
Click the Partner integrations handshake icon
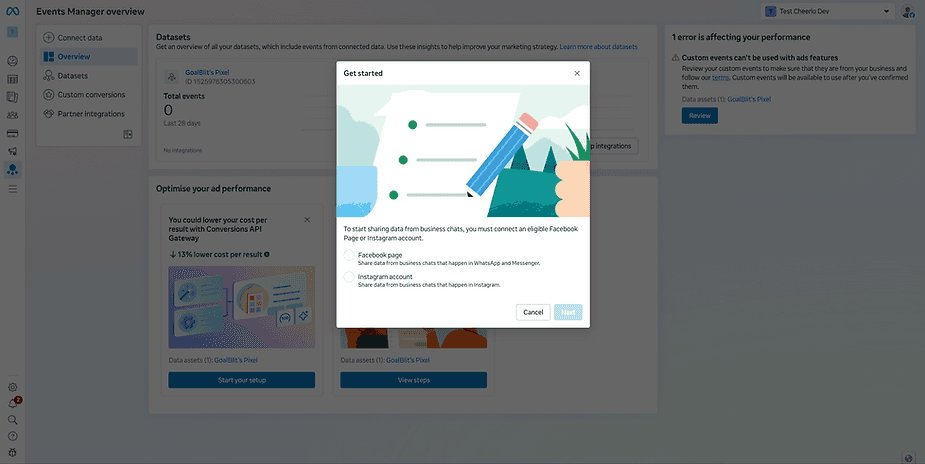(48, 114)
